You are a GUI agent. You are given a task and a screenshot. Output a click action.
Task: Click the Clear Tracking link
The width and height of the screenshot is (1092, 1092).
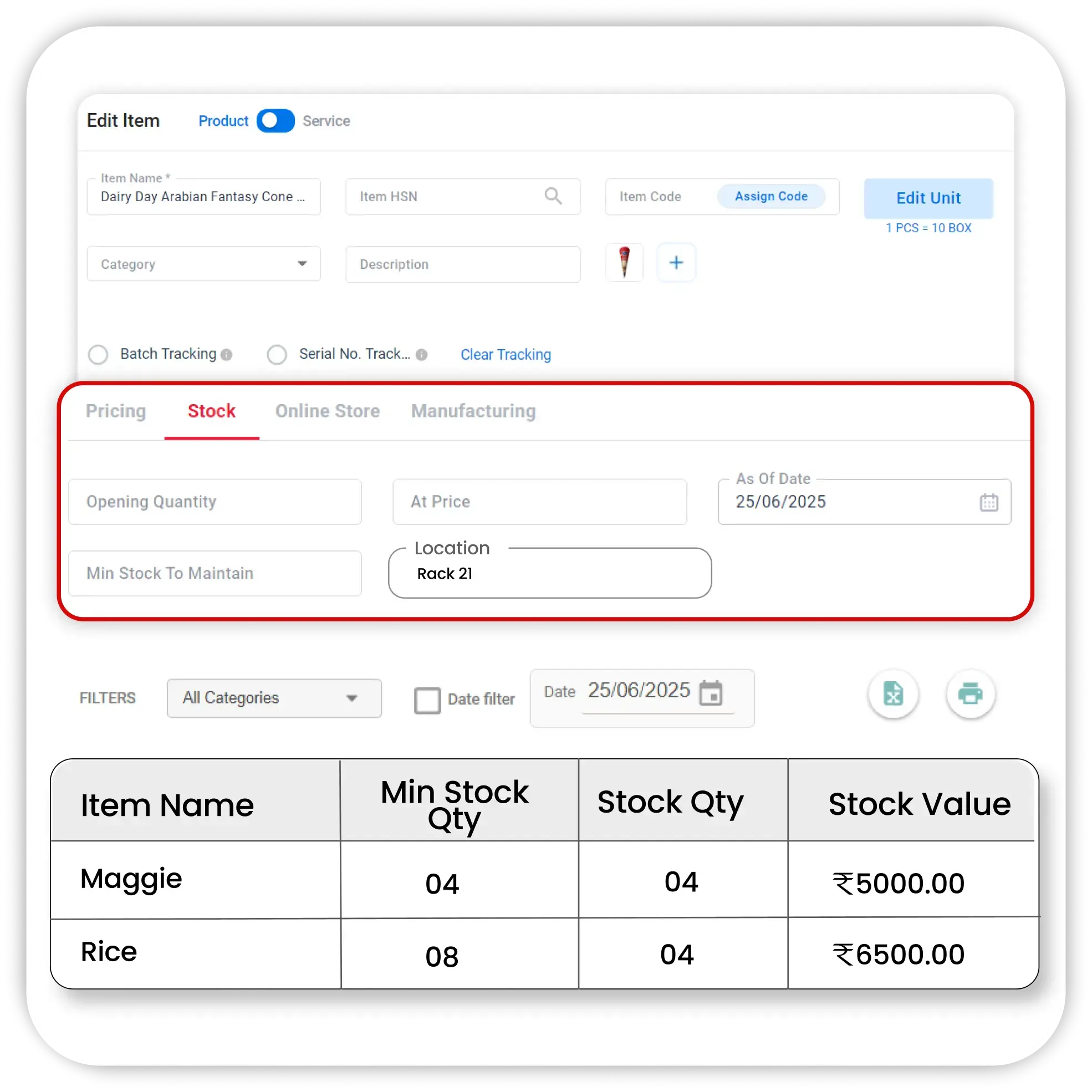click(506, 354)
